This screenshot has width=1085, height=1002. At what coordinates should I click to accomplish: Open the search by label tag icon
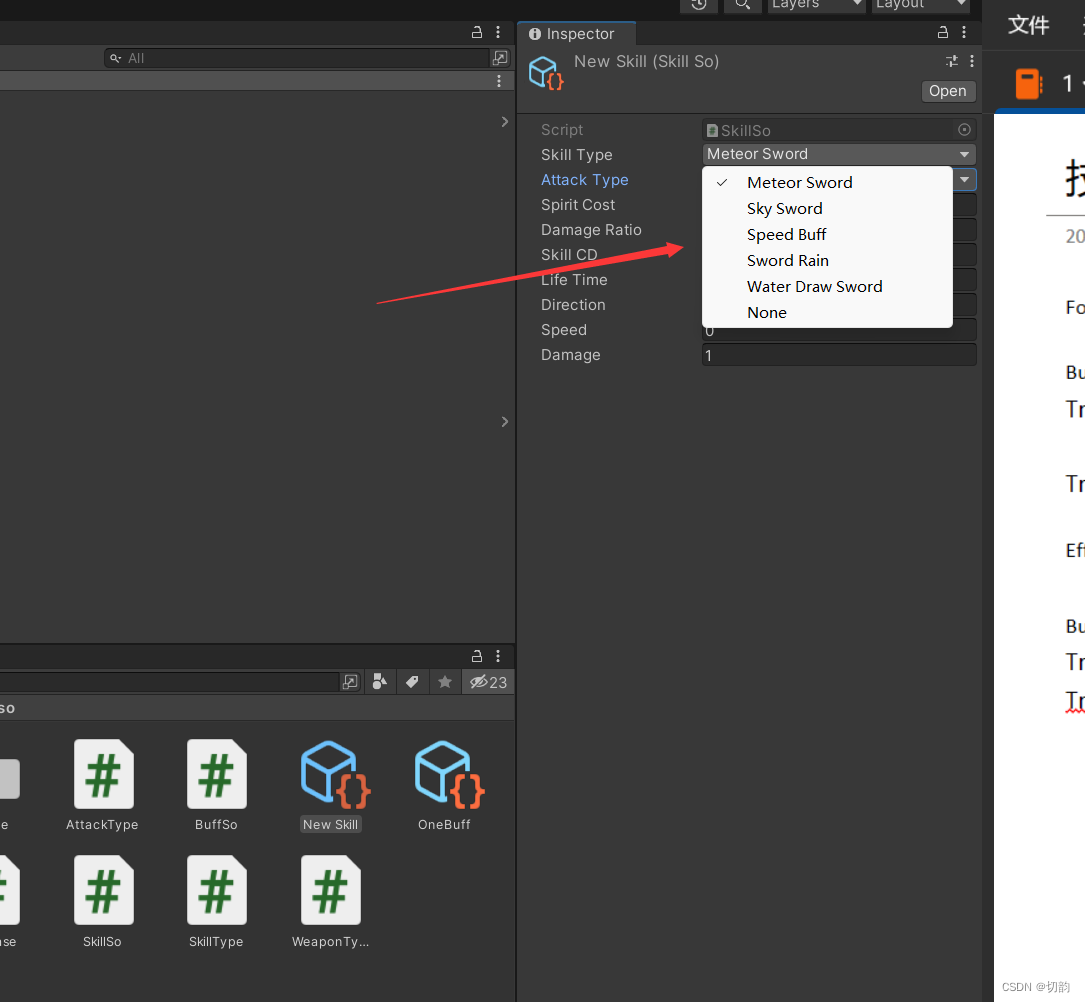412,682
